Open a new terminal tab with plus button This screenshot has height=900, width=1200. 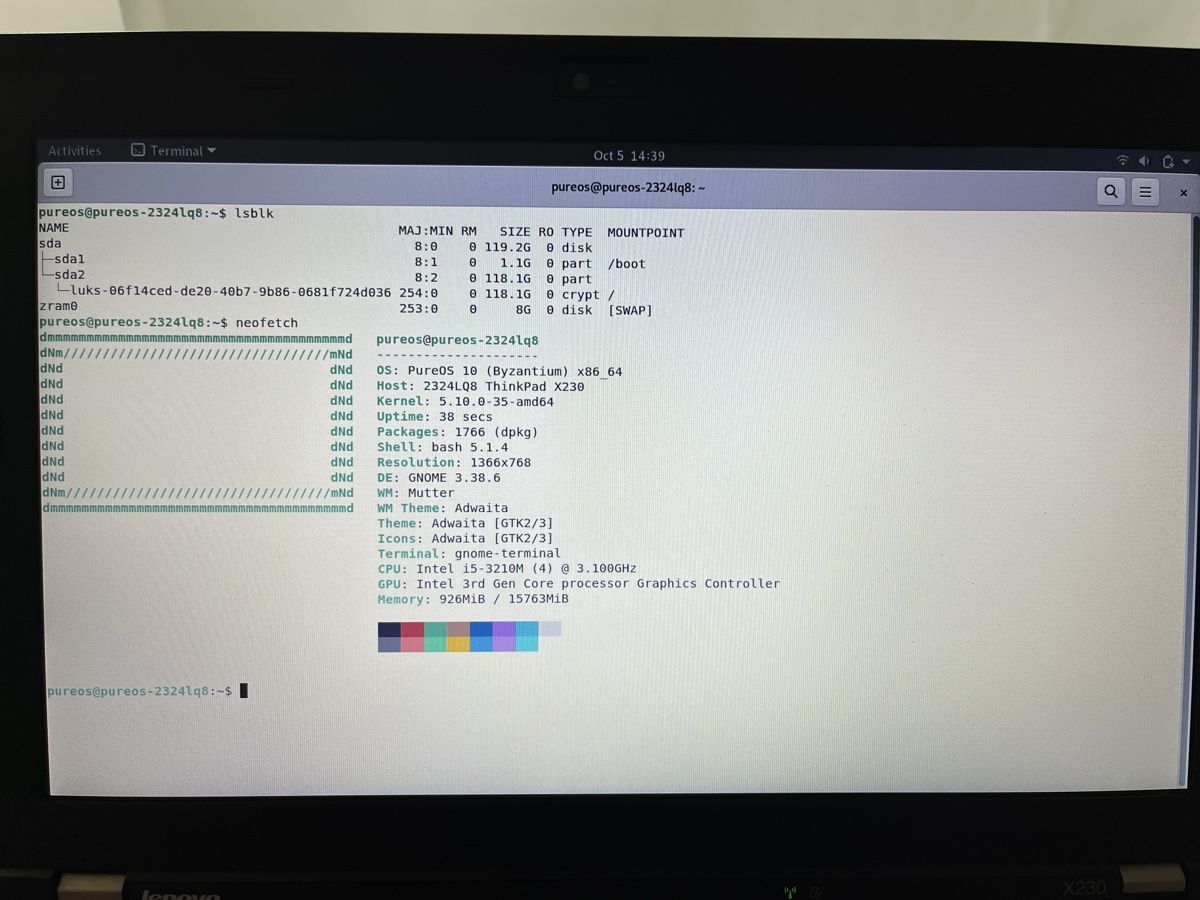pyautogui.click(x=58, y=182)
